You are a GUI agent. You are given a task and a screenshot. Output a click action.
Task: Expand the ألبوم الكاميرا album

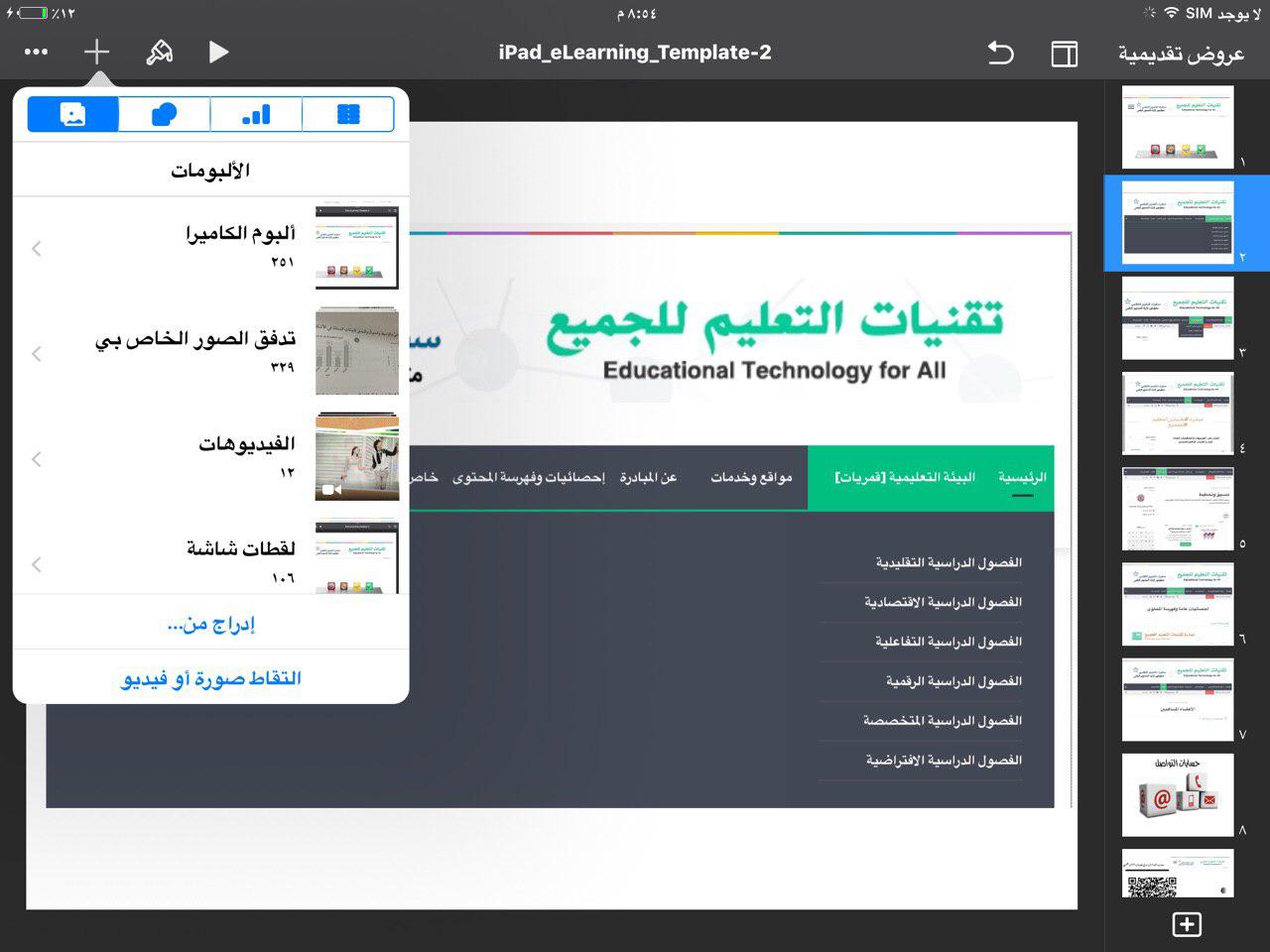click(38, 248)
